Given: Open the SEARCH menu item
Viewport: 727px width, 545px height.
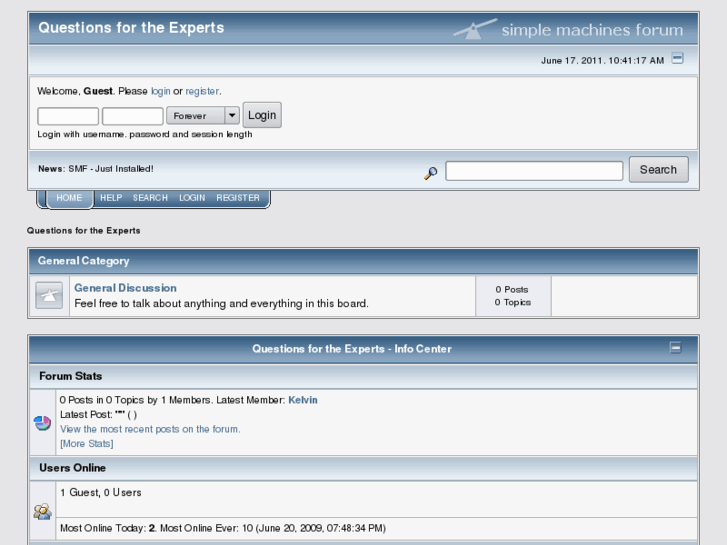Looking at the screenshot, I should (150, 198).
